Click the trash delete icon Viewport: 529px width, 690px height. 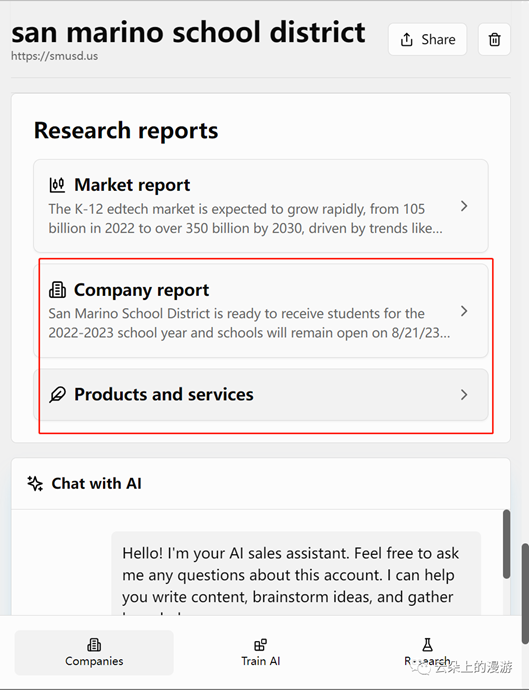[x=494, y=40]
